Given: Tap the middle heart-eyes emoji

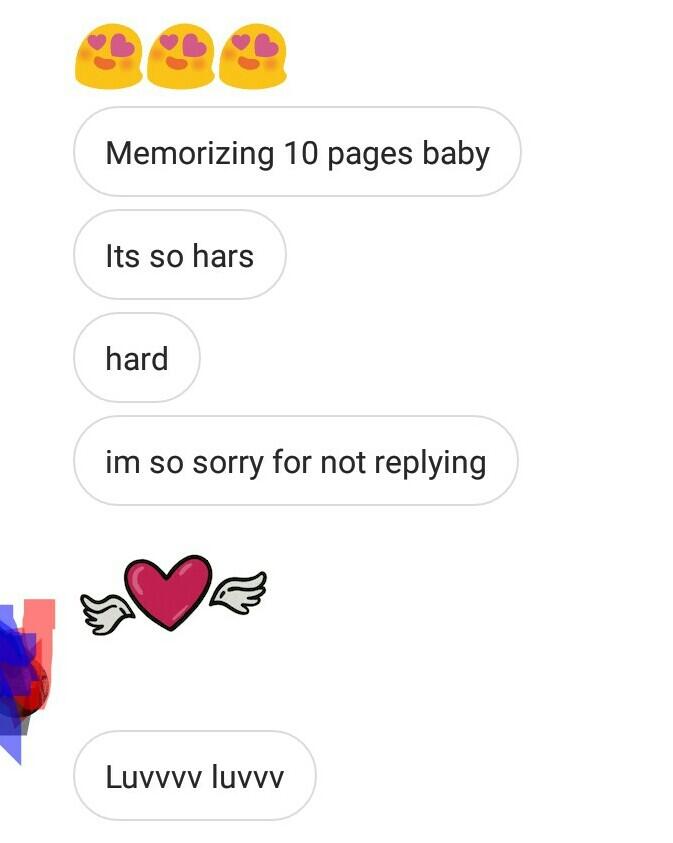Looking at the screenshot, I should 181,55.
